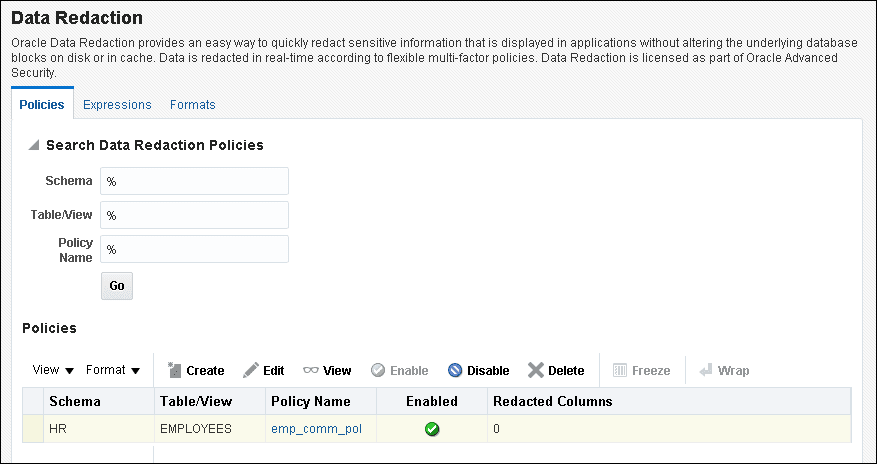The width and height of the screenshot is (877, 464).
Task: Open the View dropdown menu
Action: pyautogui.click(x=53, y=370)
